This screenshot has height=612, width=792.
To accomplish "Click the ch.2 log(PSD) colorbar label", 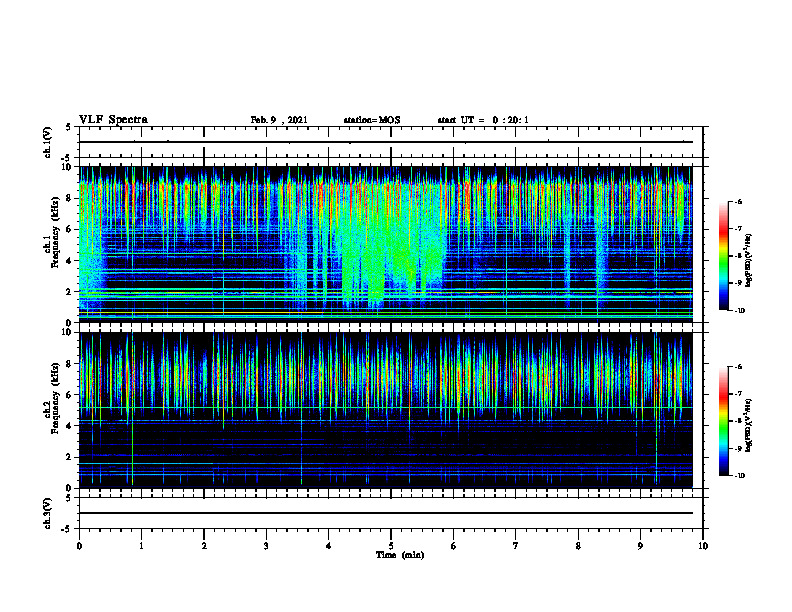I will pos(749,426).
